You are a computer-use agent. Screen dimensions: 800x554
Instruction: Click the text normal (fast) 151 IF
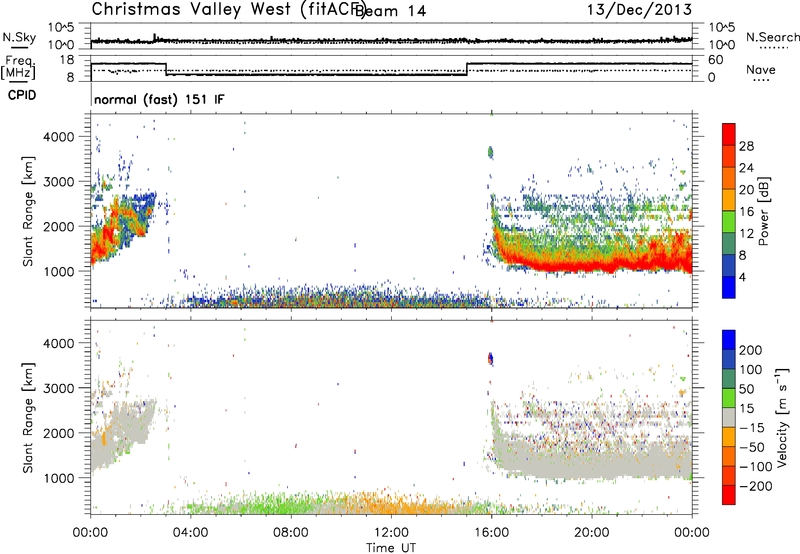coord(159,99)
